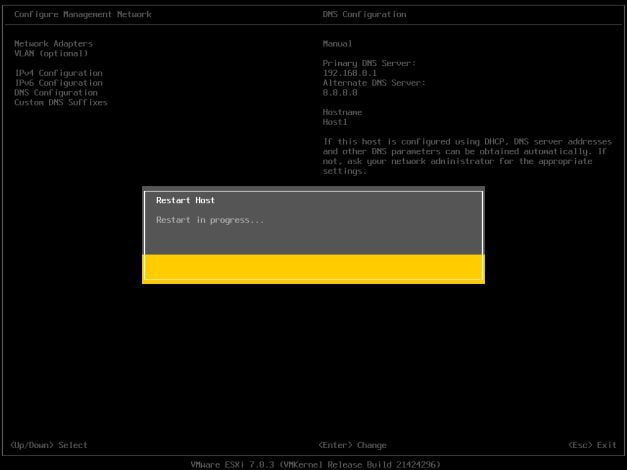Image resolution: width=627 pixels, height=470 pixels.
Task: Click the DNS Configuration panel heading
Action: 364,14
